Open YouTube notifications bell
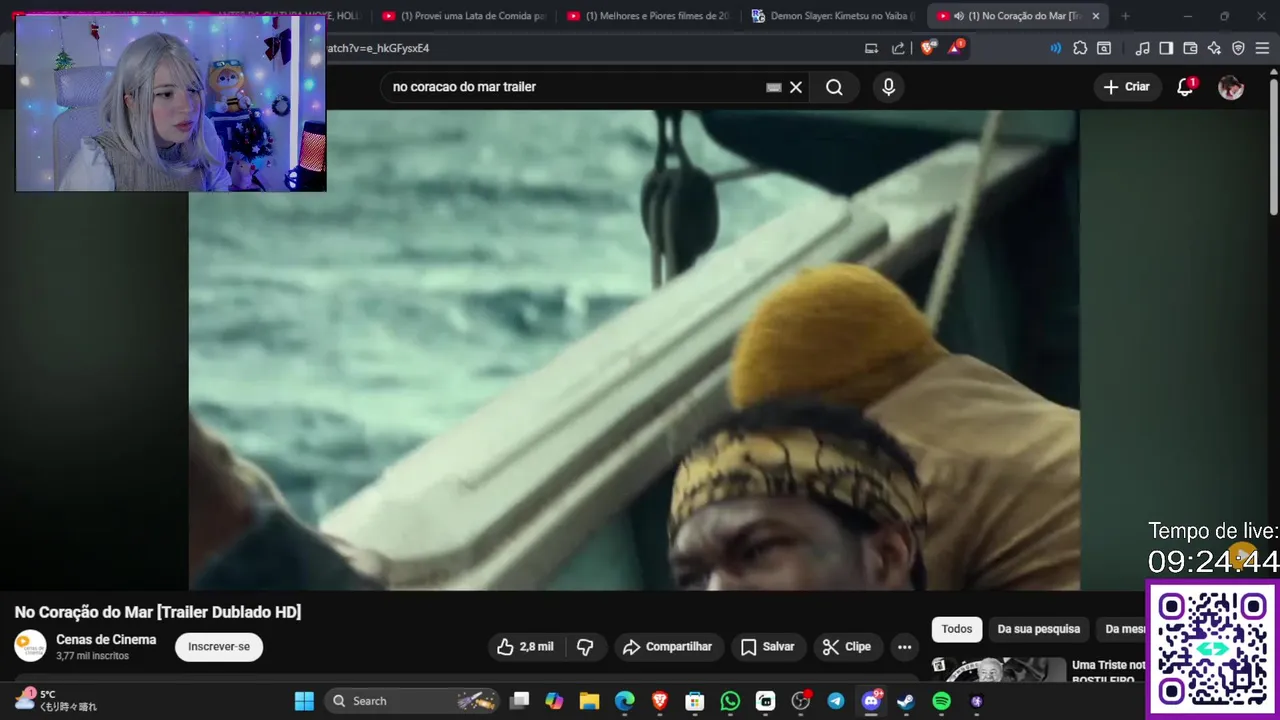Image resolution: width=1280 pixels, height=720 pixels. coord(1185,87)
